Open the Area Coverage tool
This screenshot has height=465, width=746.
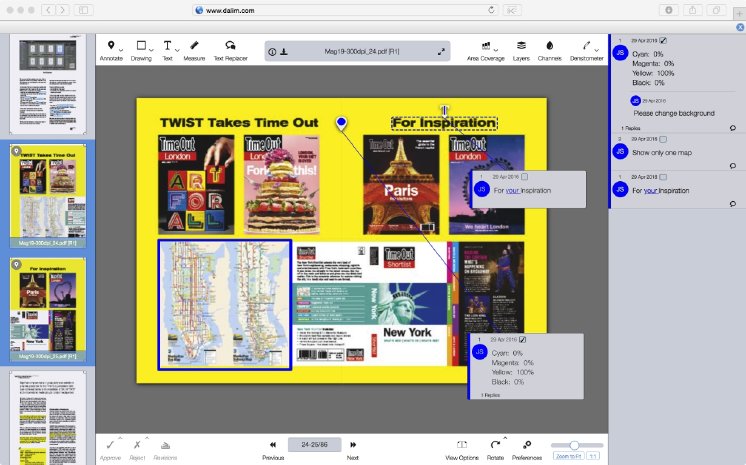[x=485, y=46]
